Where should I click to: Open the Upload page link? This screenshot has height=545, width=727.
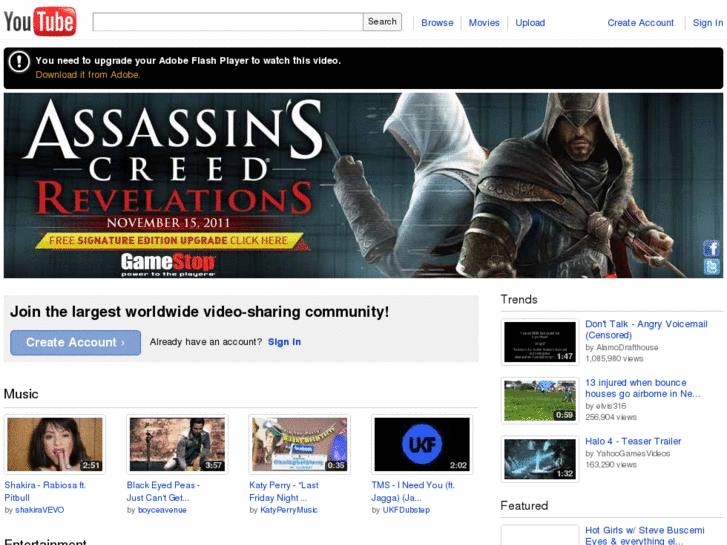[530, 23]
